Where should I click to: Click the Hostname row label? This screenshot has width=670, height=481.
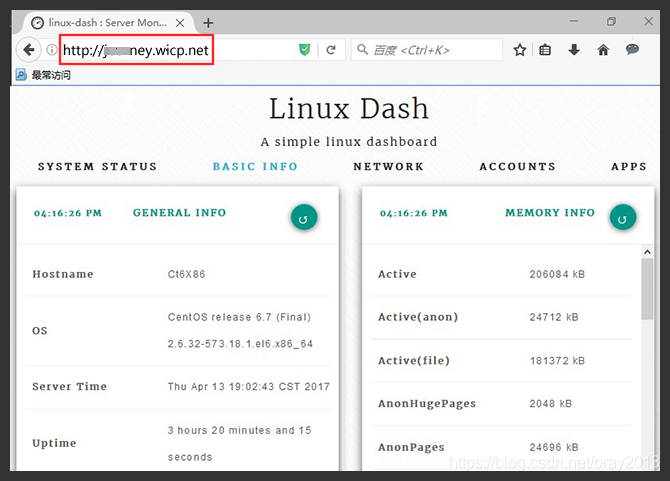[63, 274]
